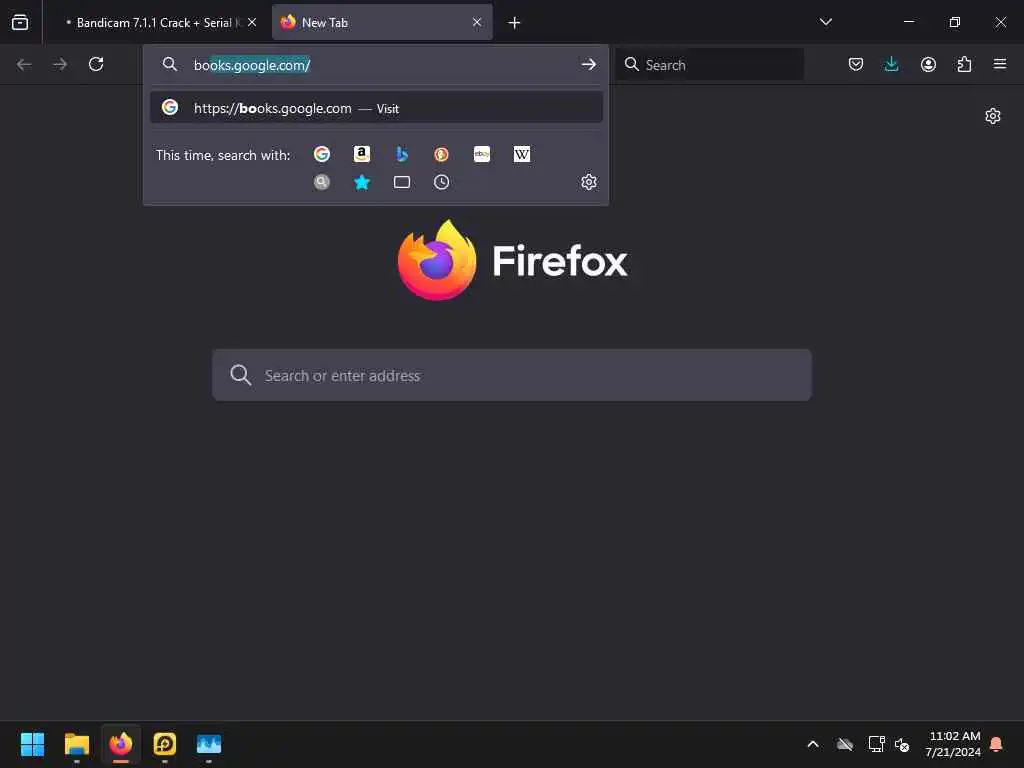Search this time with DuckDuckGo

click(441, 154)
